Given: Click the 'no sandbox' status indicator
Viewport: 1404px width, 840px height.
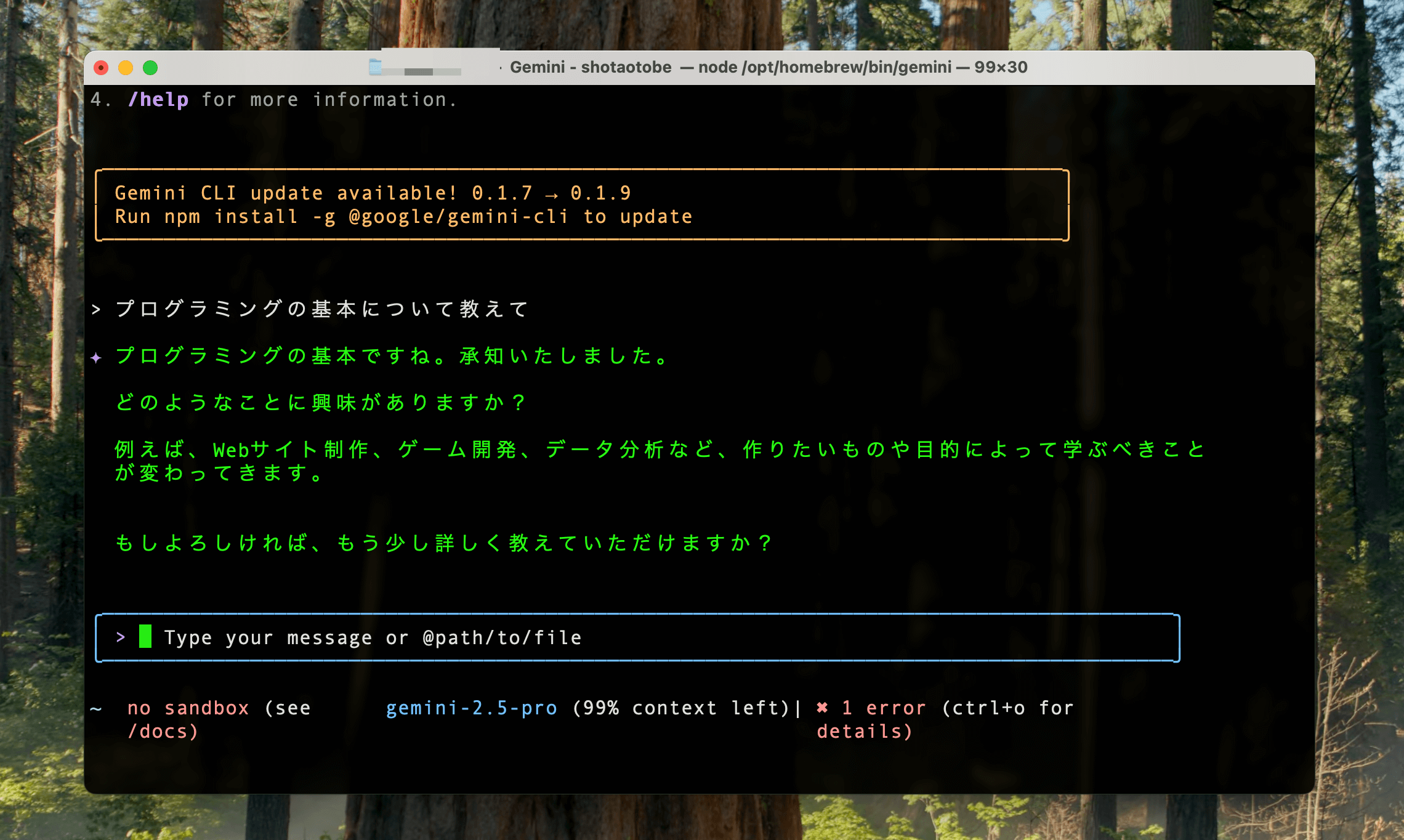Looking at the screenshot, I should [188, 708].
